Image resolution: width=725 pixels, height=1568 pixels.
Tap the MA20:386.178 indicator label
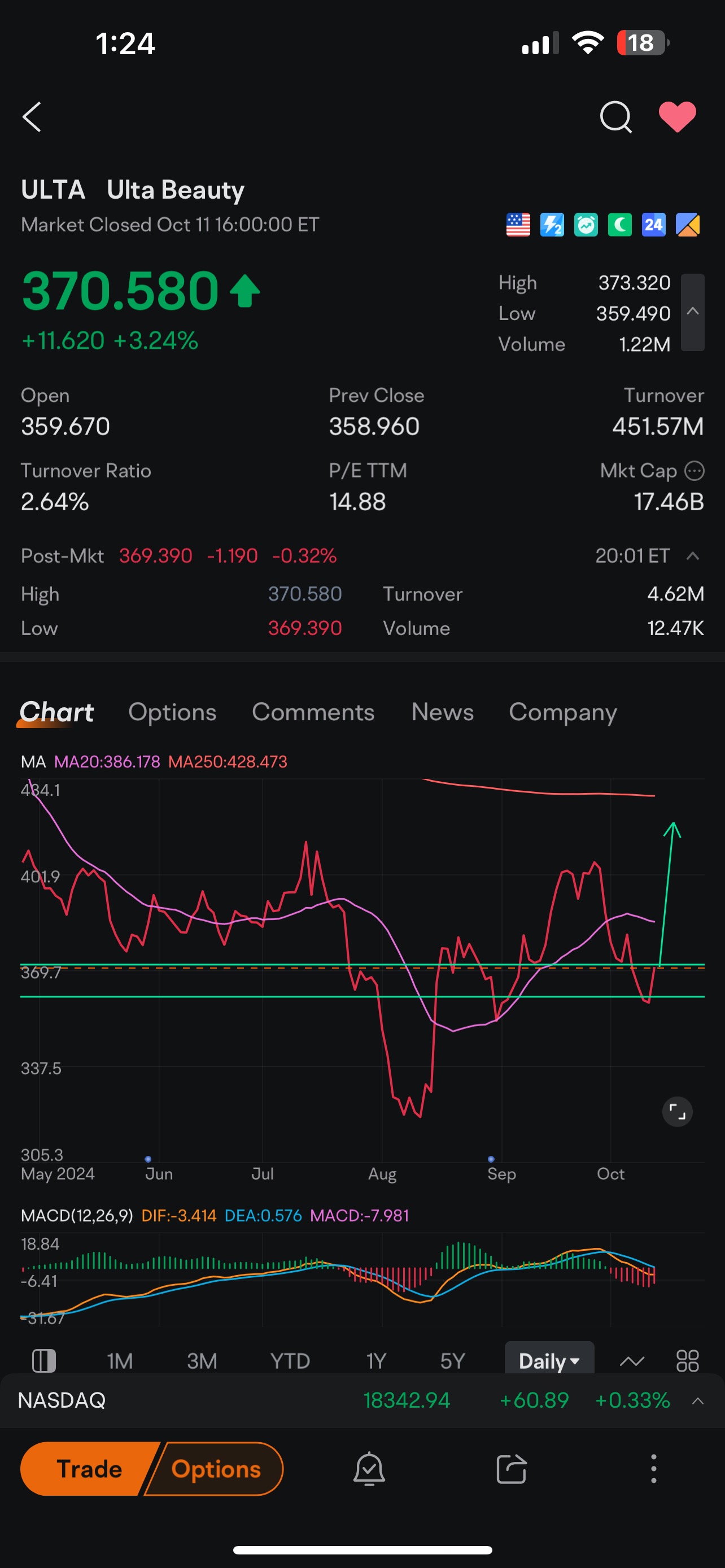point(107,762)
